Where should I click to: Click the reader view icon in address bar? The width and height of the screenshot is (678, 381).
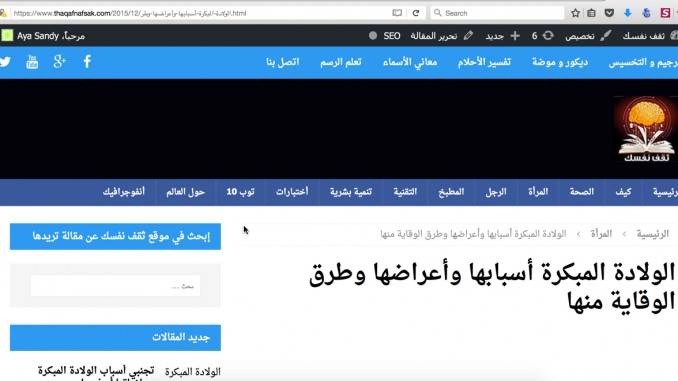(397, 13)
